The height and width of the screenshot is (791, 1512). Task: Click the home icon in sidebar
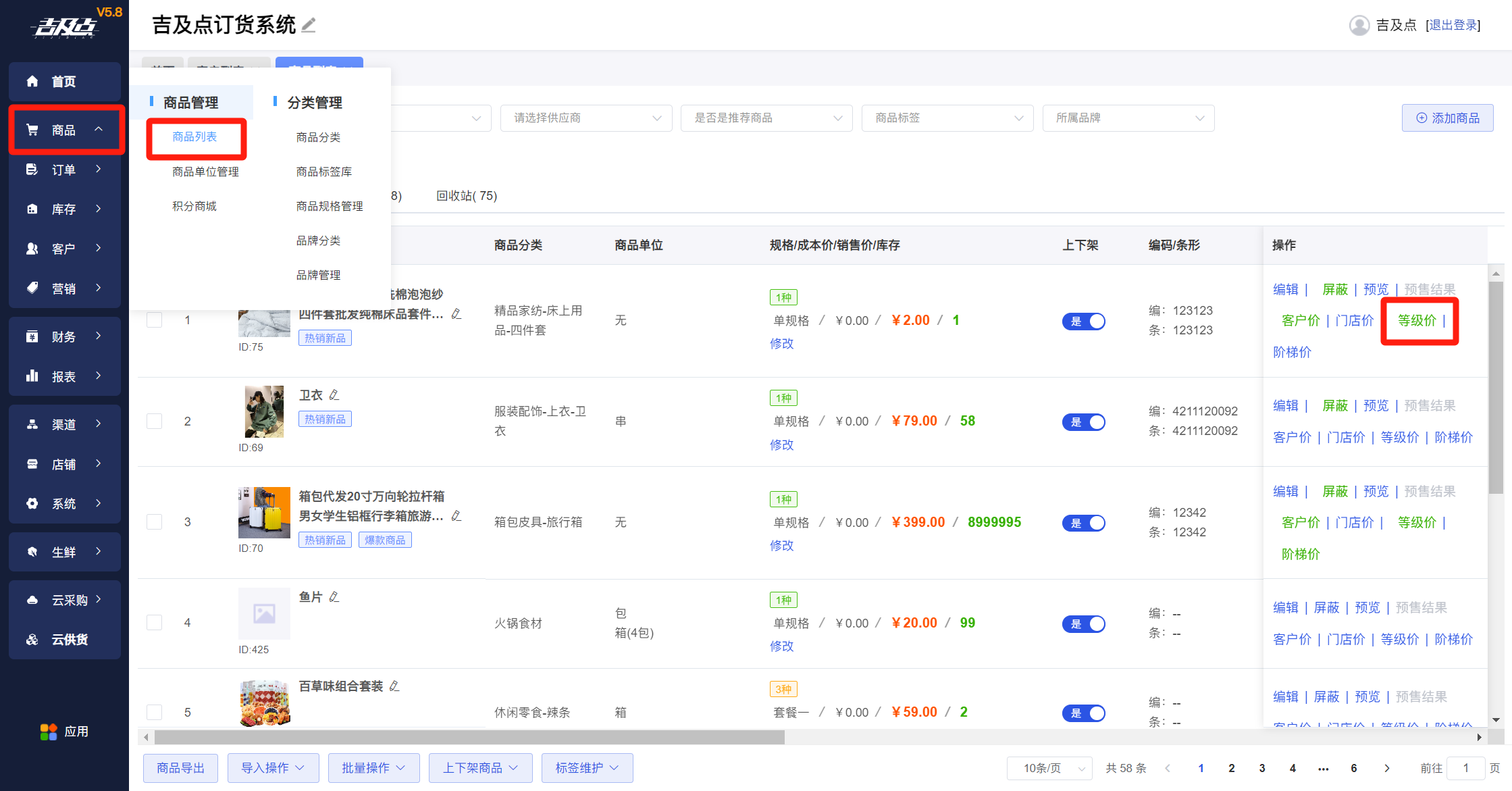(x=32, y=82)
